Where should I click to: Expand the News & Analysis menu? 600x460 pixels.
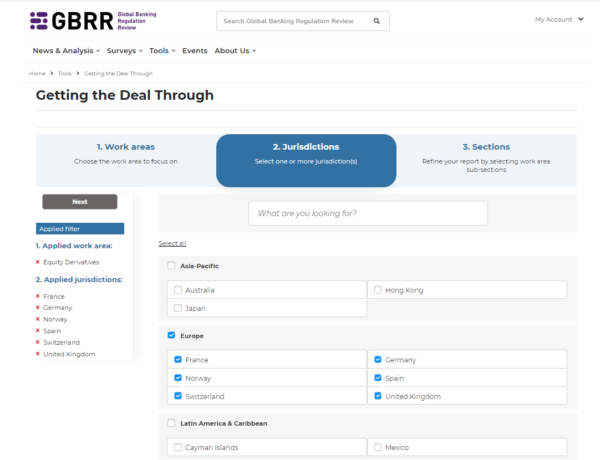point(66,51)
